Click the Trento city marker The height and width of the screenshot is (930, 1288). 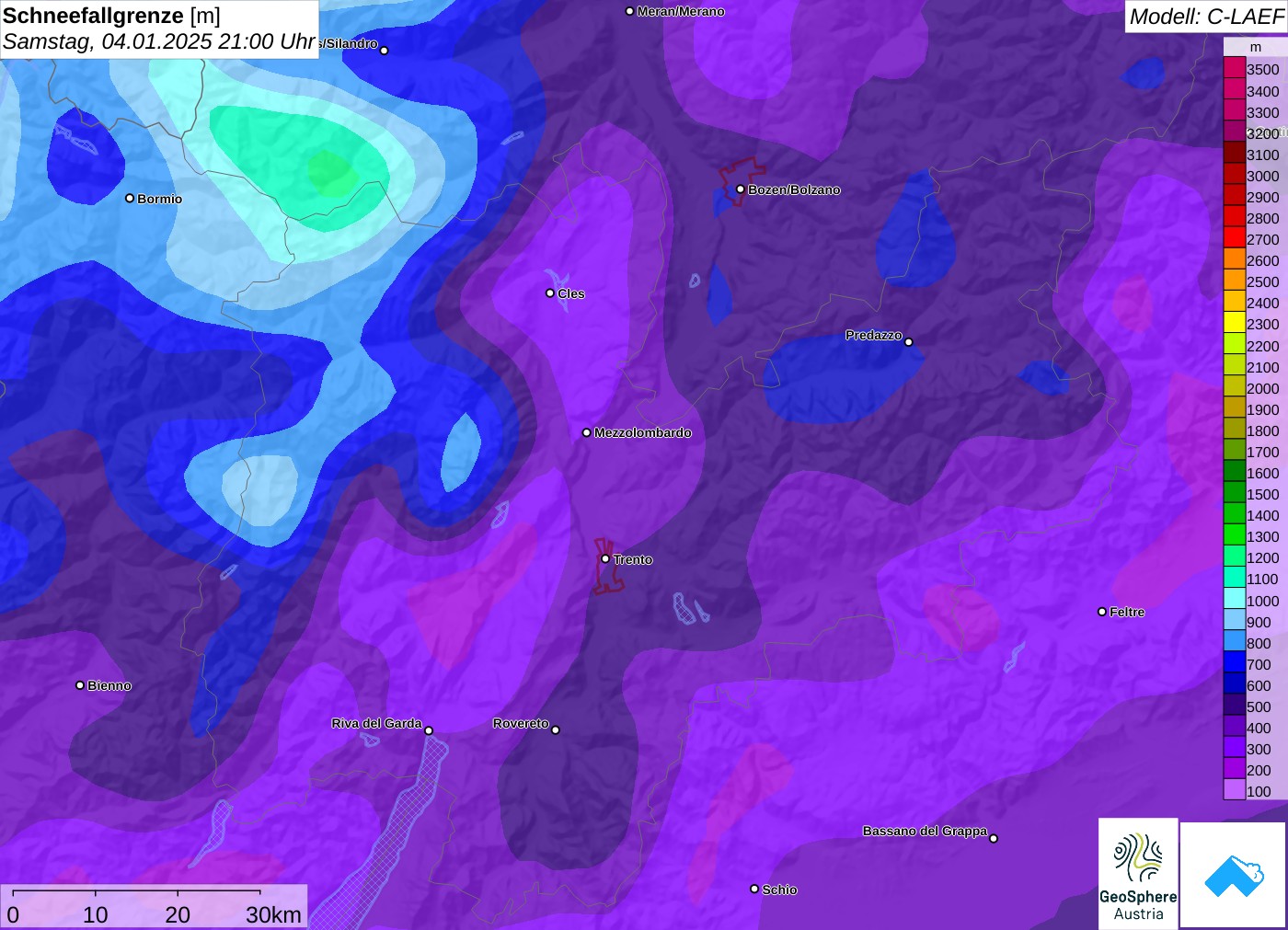tap(605, 559)
